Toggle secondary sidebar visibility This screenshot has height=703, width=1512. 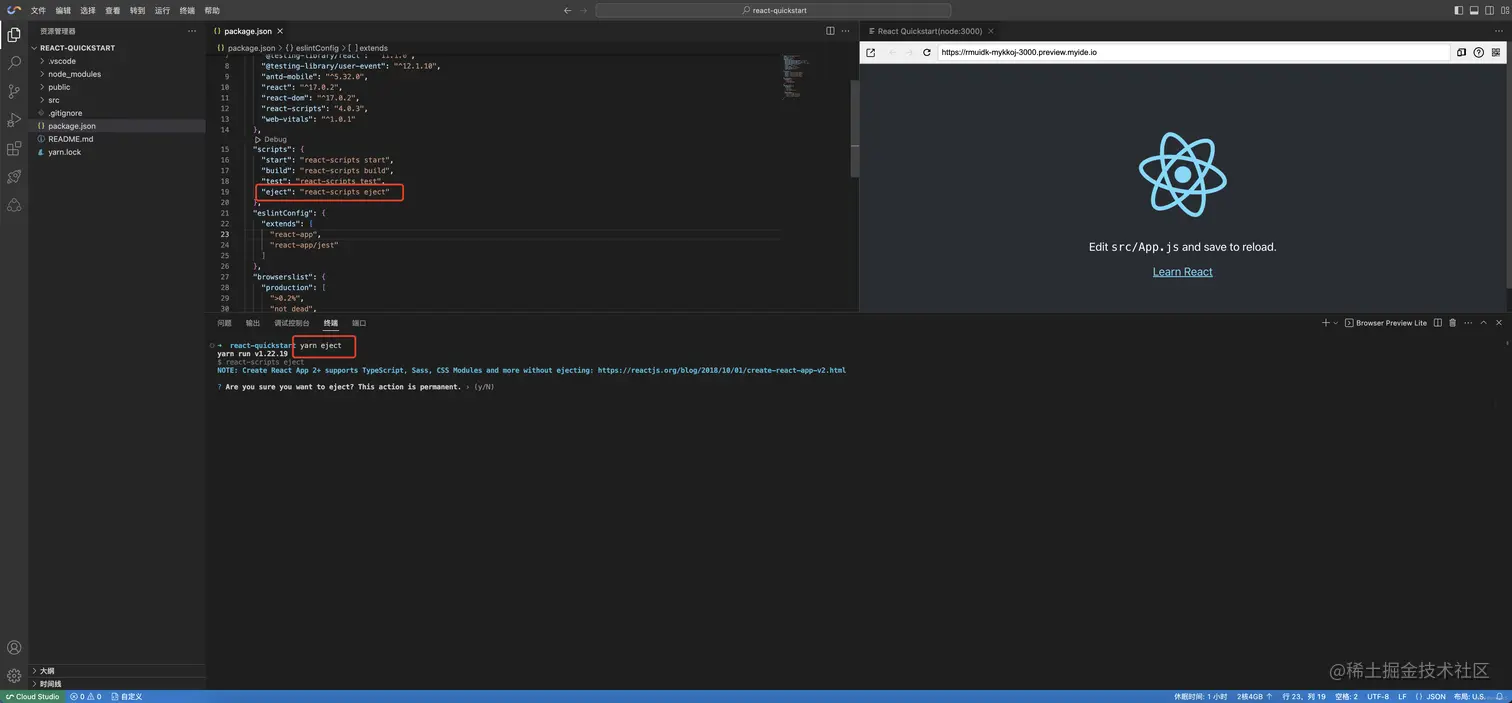[x=1487, y=10]
